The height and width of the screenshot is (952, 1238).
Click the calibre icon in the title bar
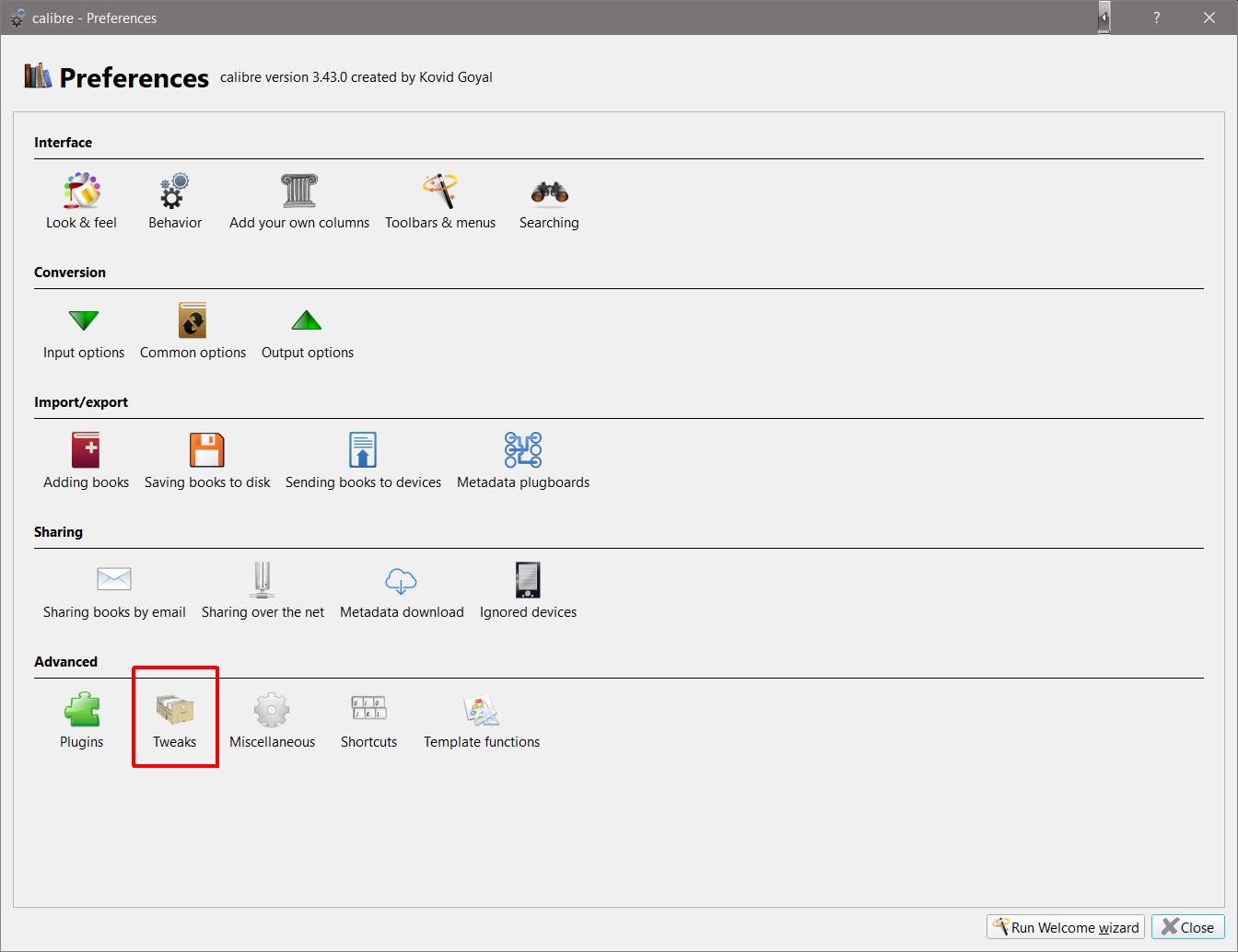click(17, 17)
